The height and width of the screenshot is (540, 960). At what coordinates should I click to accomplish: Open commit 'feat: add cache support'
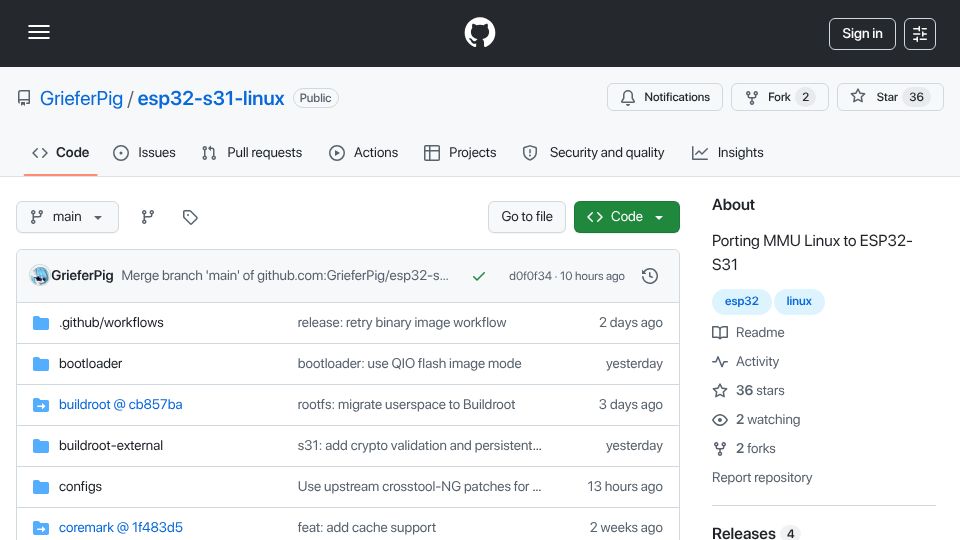point(367,528)
